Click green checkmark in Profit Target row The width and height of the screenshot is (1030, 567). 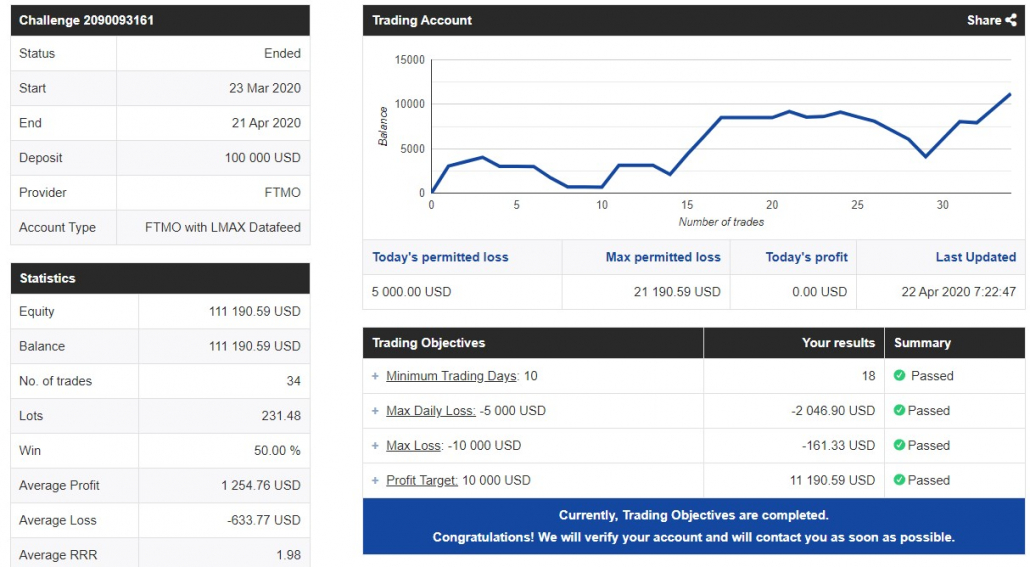point(899,481)
